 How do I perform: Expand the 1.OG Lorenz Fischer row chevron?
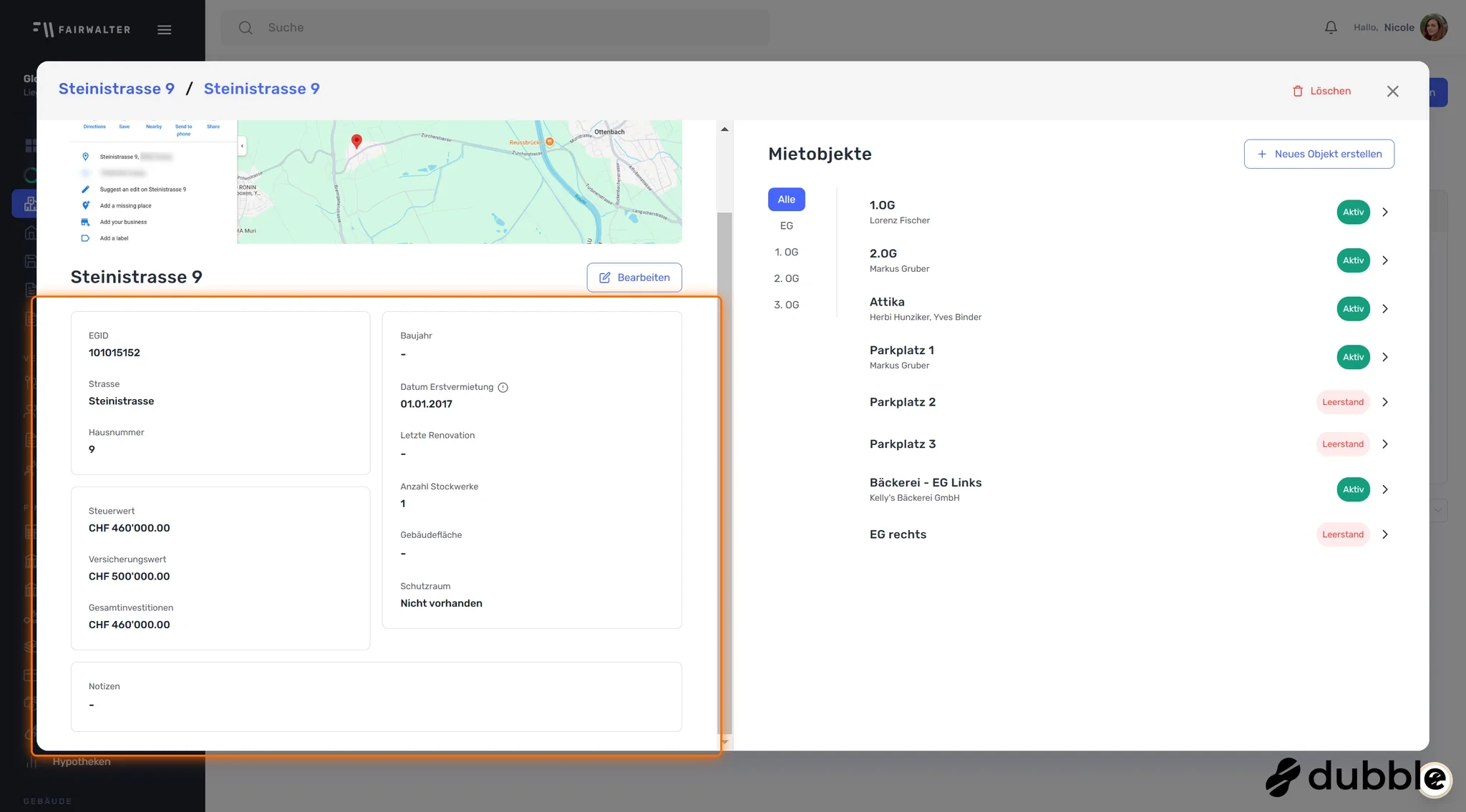point(1385,212)
